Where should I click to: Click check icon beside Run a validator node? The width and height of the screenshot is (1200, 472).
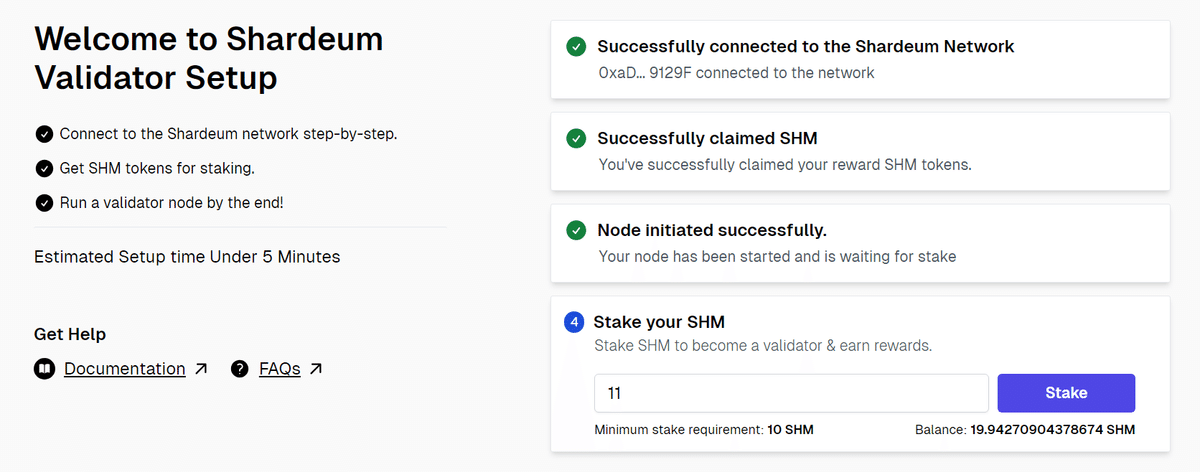pos(44,203)
